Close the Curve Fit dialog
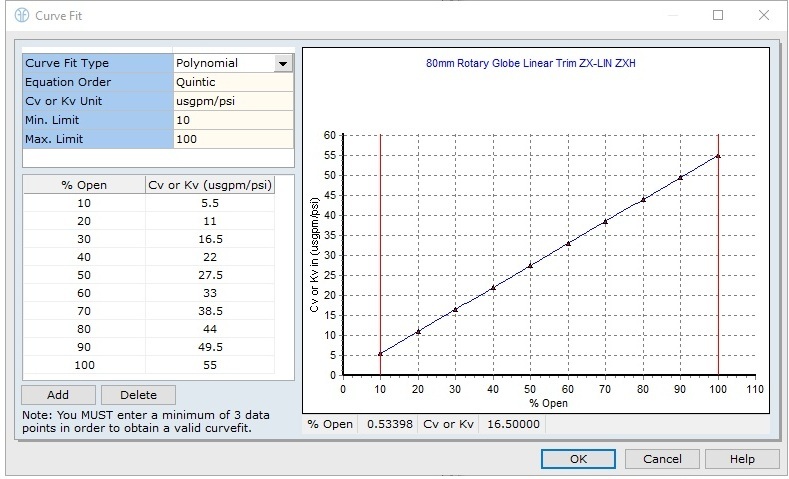 764,15
